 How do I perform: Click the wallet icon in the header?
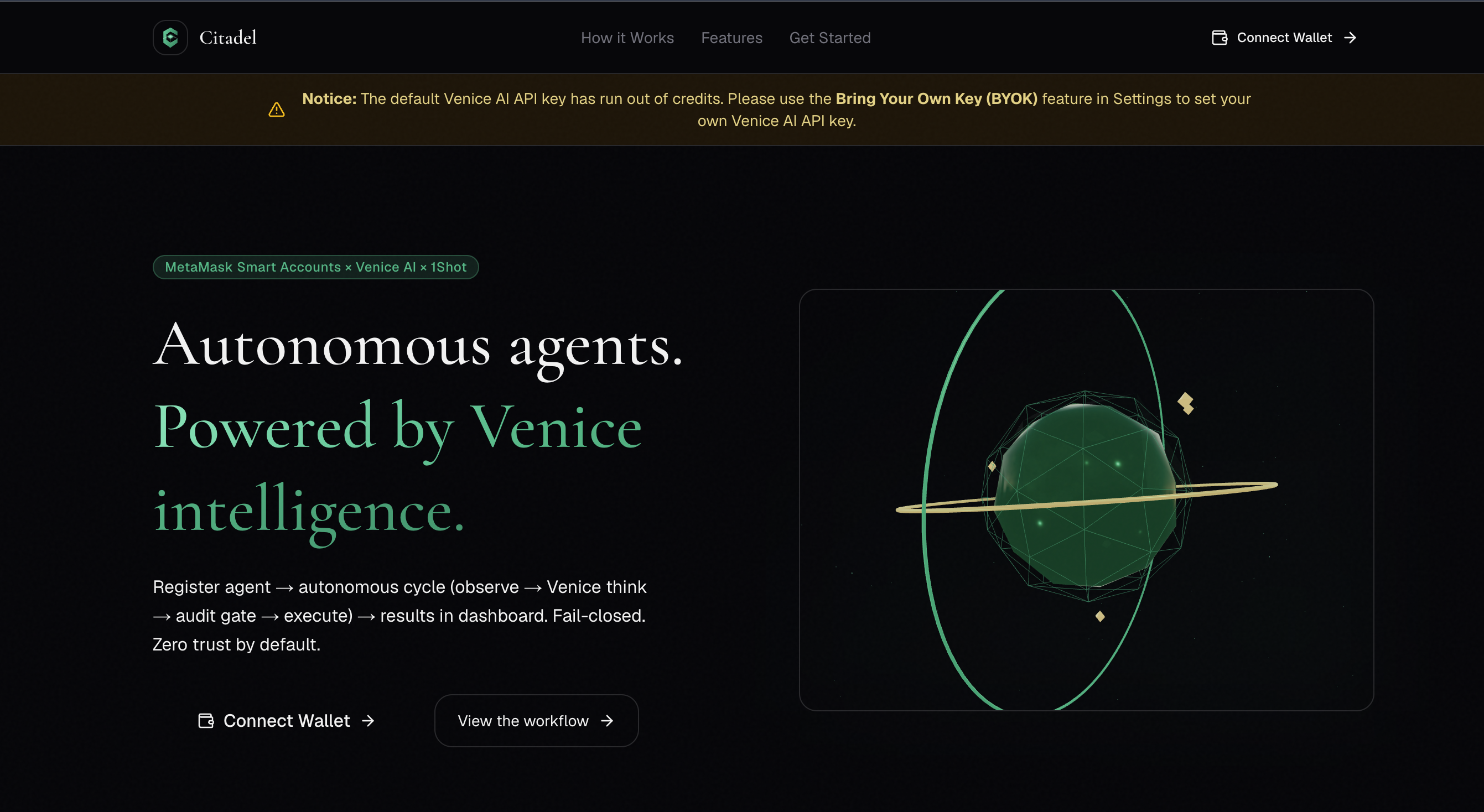point(1220,38)
